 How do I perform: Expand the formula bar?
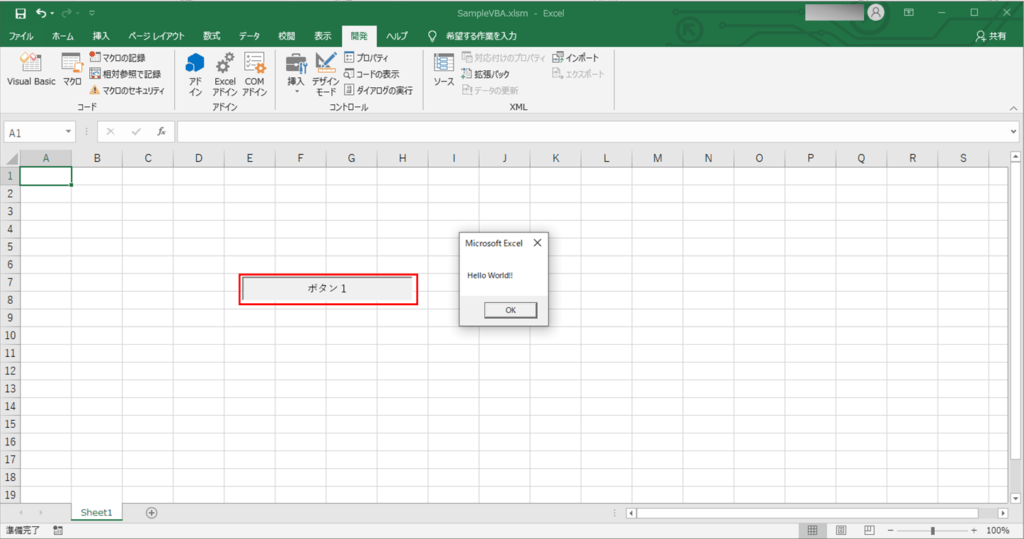(1013, 132)
